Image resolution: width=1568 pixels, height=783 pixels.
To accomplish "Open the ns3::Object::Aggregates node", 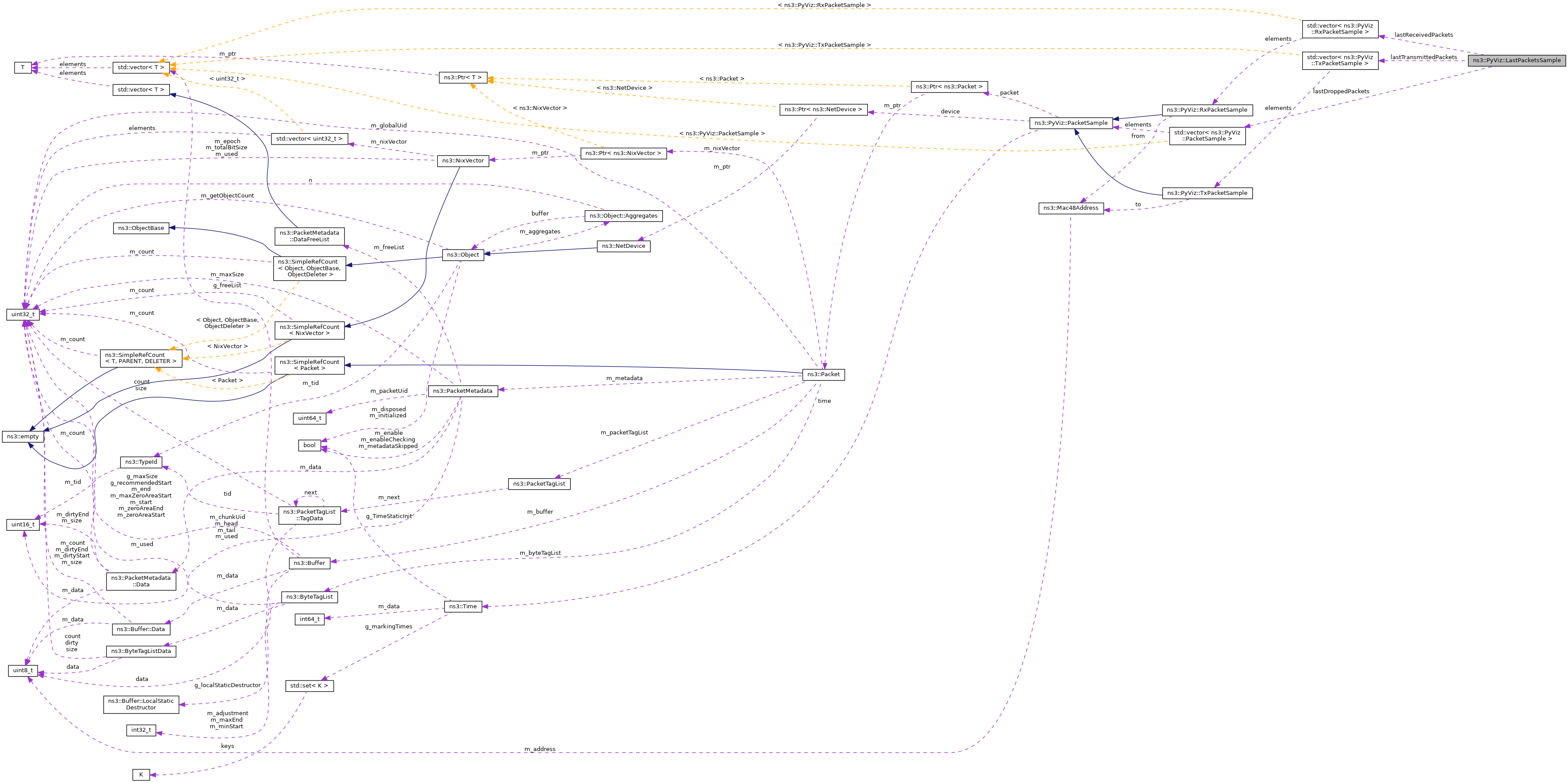I will 624,216.
